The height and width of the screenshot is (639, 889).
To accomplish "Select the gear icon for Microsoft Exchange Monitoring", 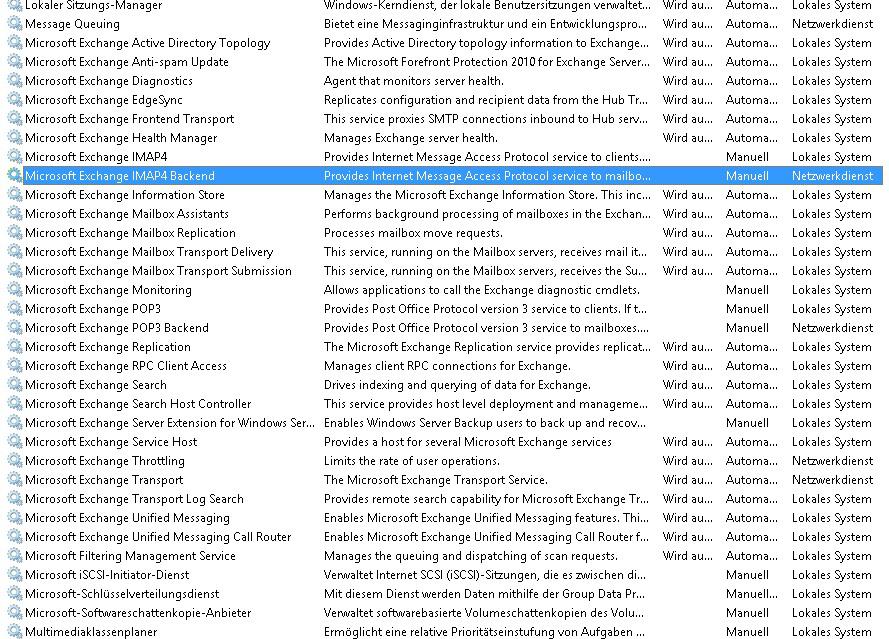I will (x=14, y=290).
